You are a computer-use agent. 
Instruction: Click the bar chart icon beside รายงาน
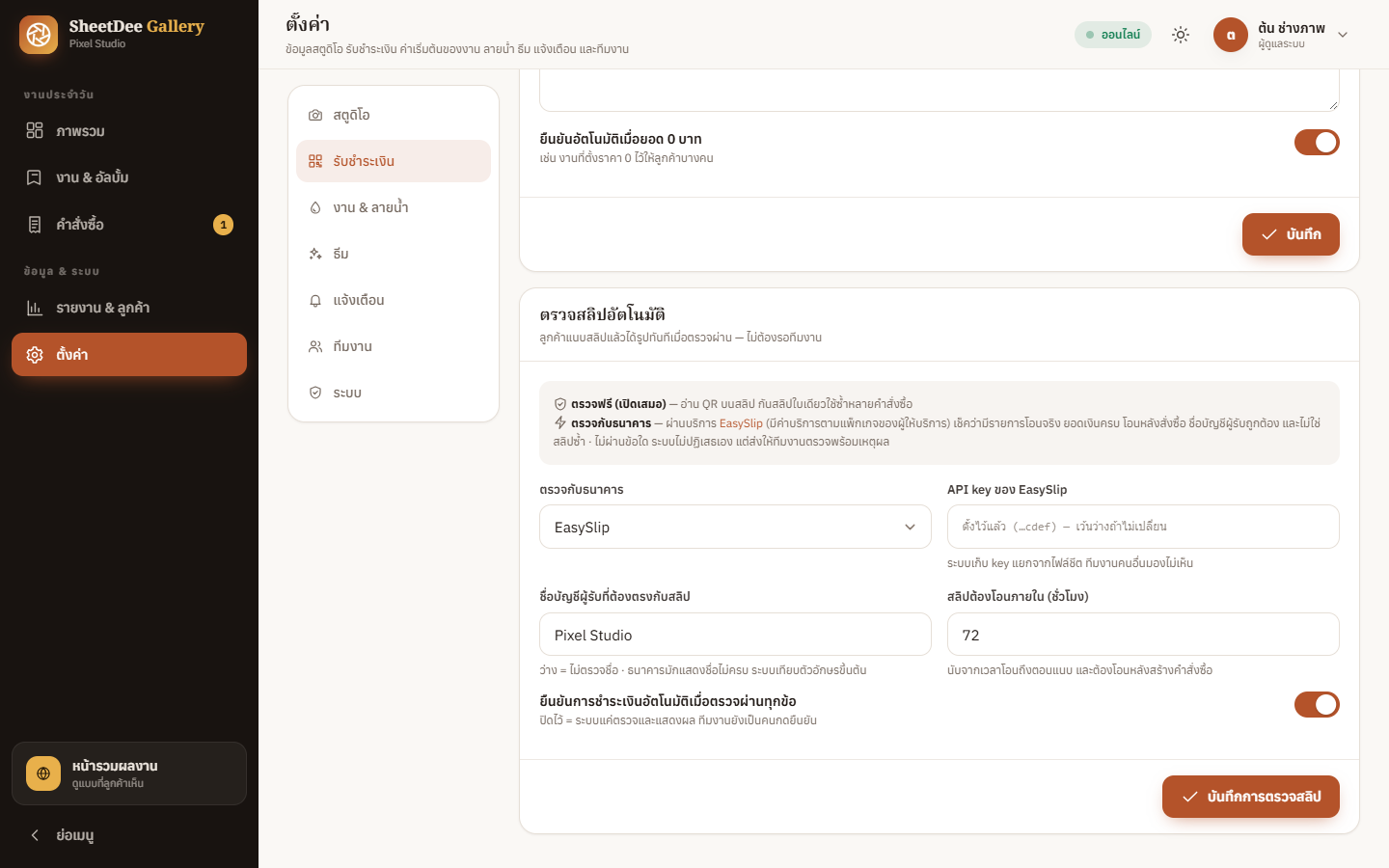[x=35, y=308]
